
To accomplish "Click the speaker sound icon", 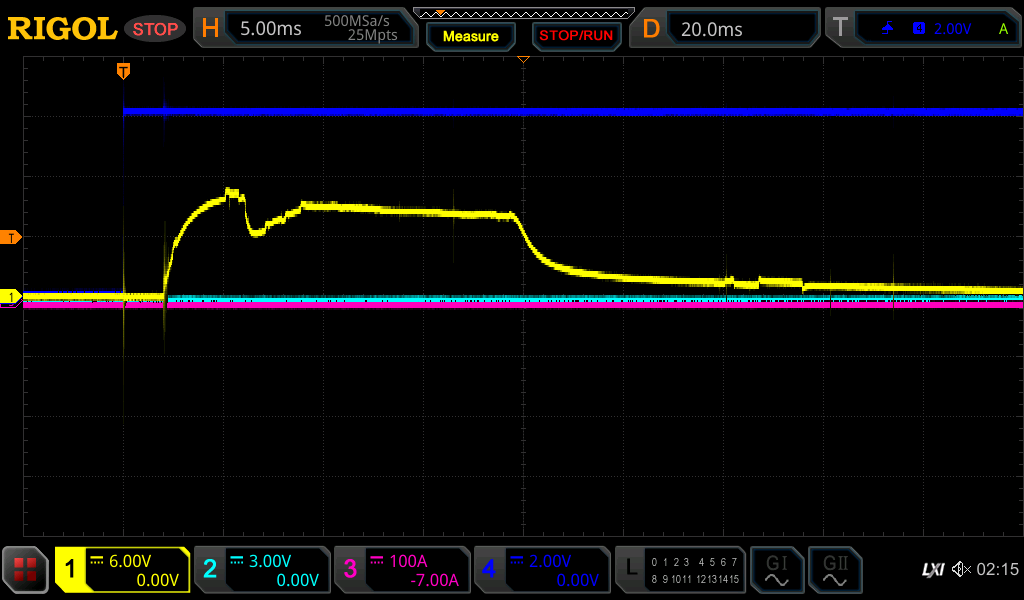I will click(x=960, y=570).
